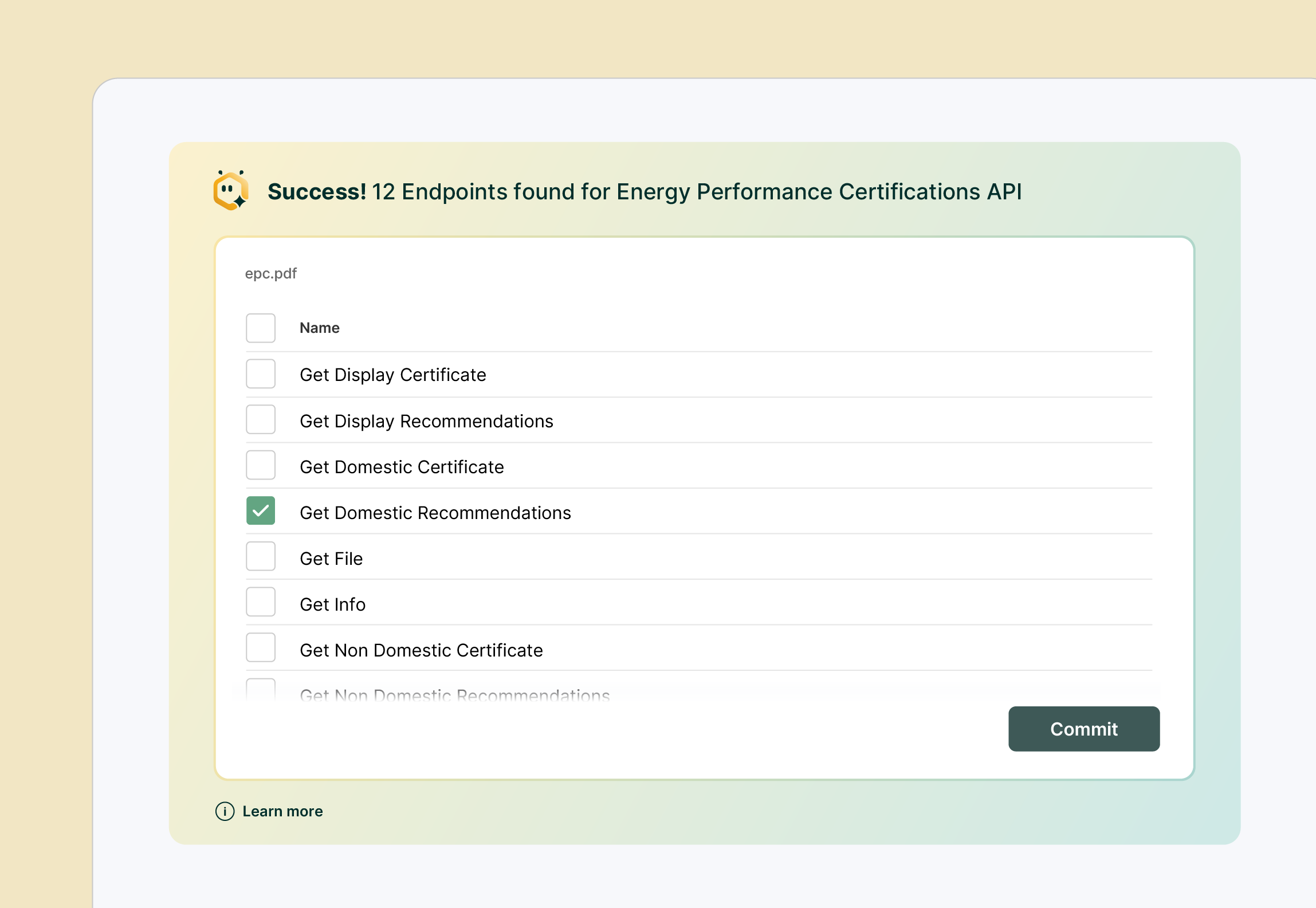Open the Learn more link

pyautogui.click(x=282, y=812)
